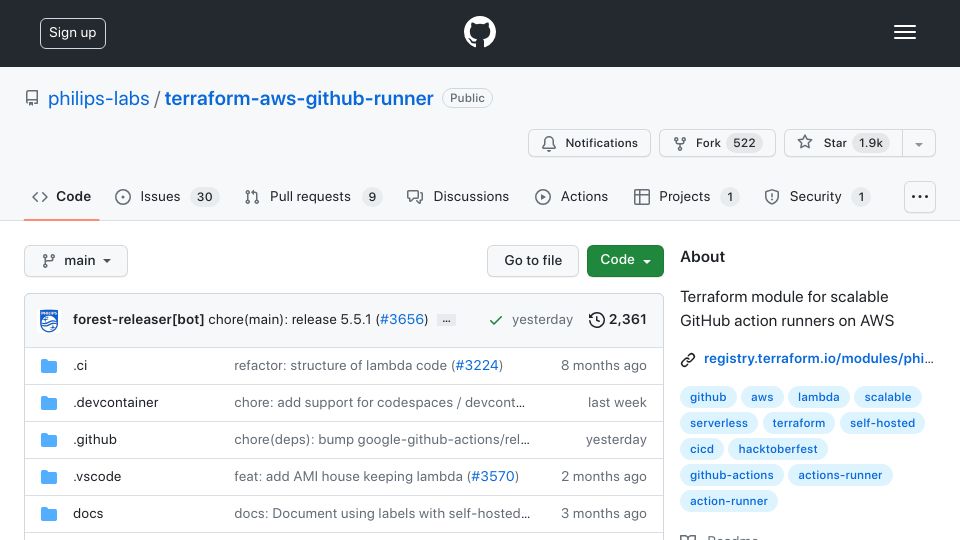
Task: Click the link chain icon in About
Action: tap(688, 359)
